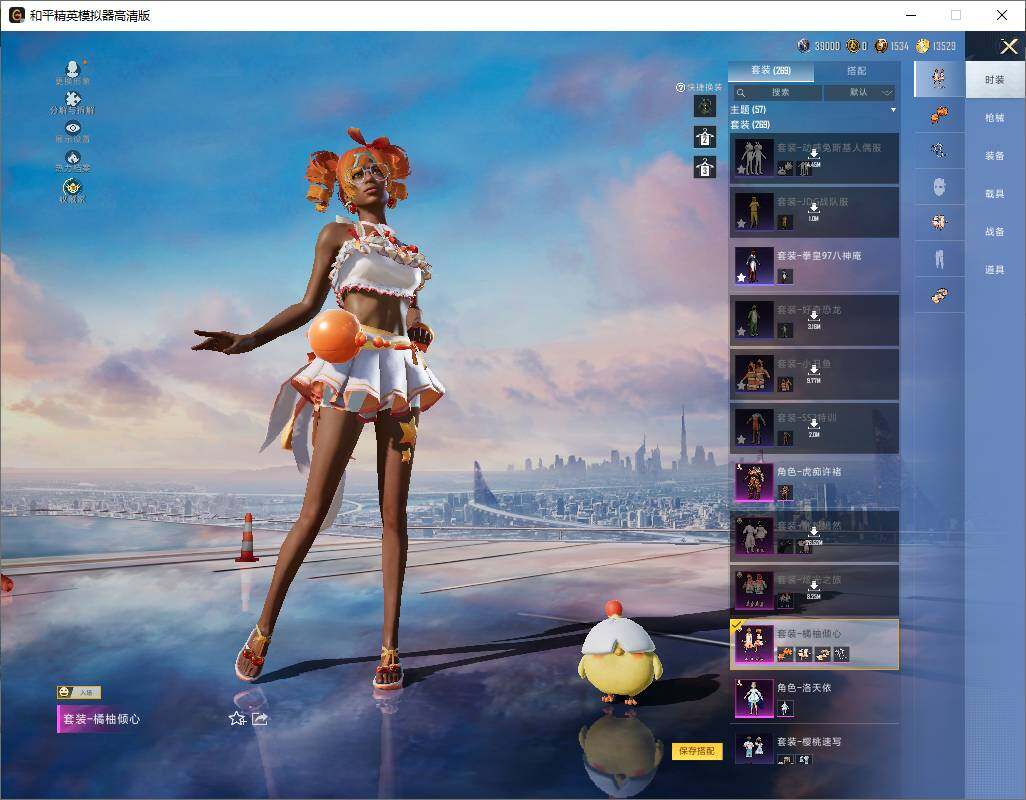This screenshot has height=800, width=1026.
Task: Open the 热力档案 flame icon
Action: point(73,161)
